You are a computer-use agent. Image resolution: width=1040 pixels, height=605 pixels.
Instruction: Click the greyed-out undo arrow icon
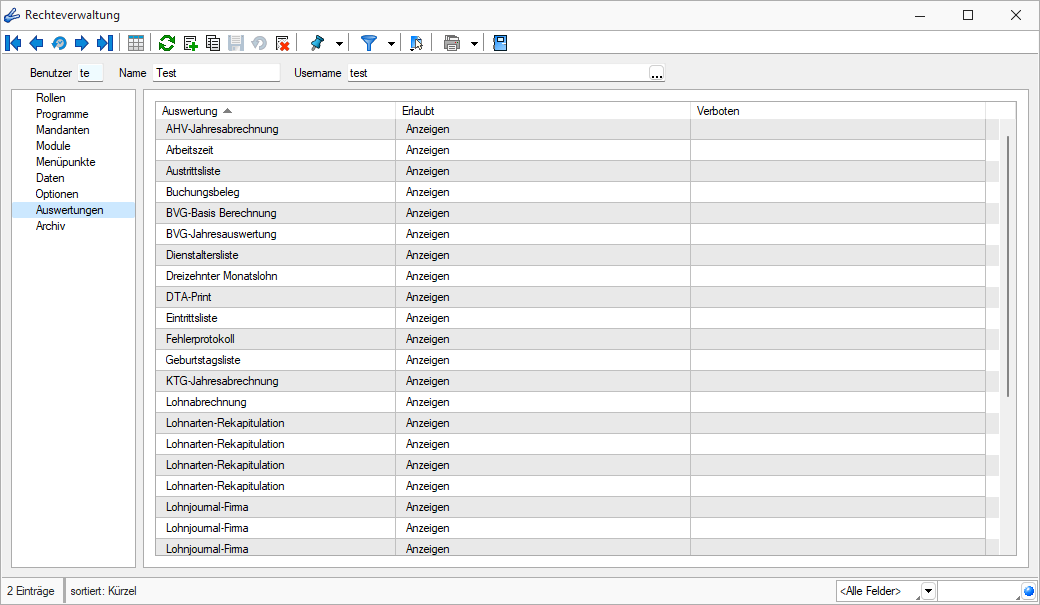[x=259, y=43]
